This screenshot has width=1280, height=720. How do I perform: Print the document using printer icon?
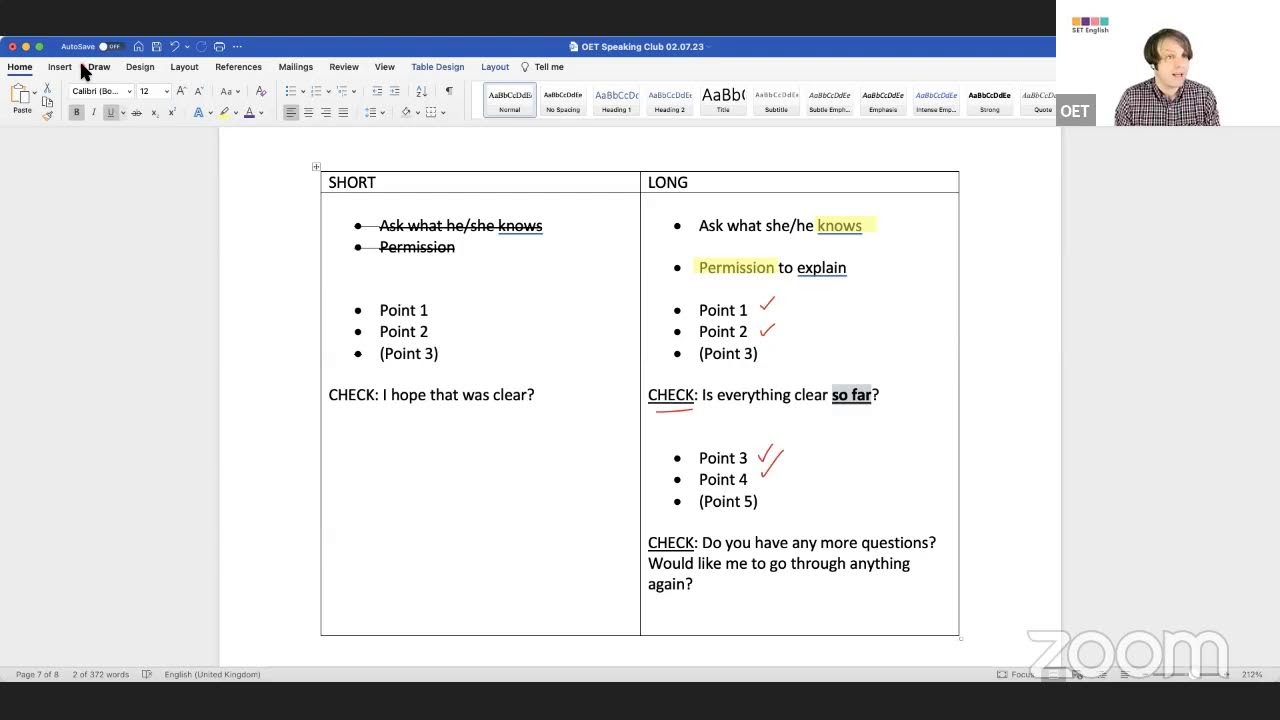click(219, 46)
